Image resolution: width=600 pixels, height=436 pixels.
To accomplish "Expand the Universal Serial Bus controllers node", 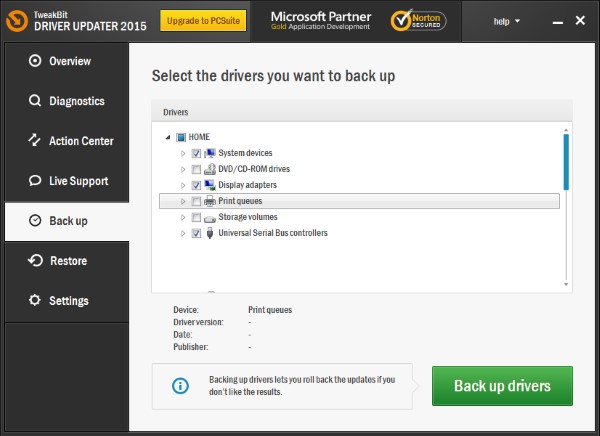I will click(x=183, y=233).
